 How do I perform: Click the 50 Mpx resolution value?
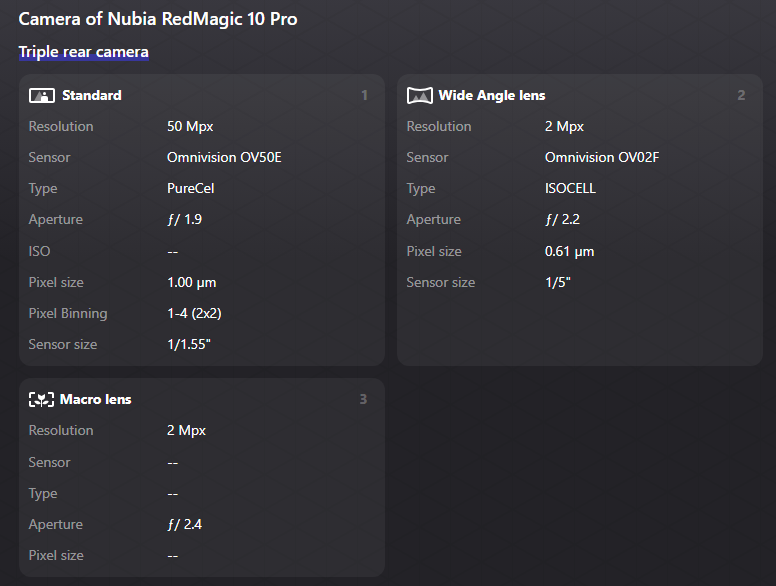click(x=190, y=127)
